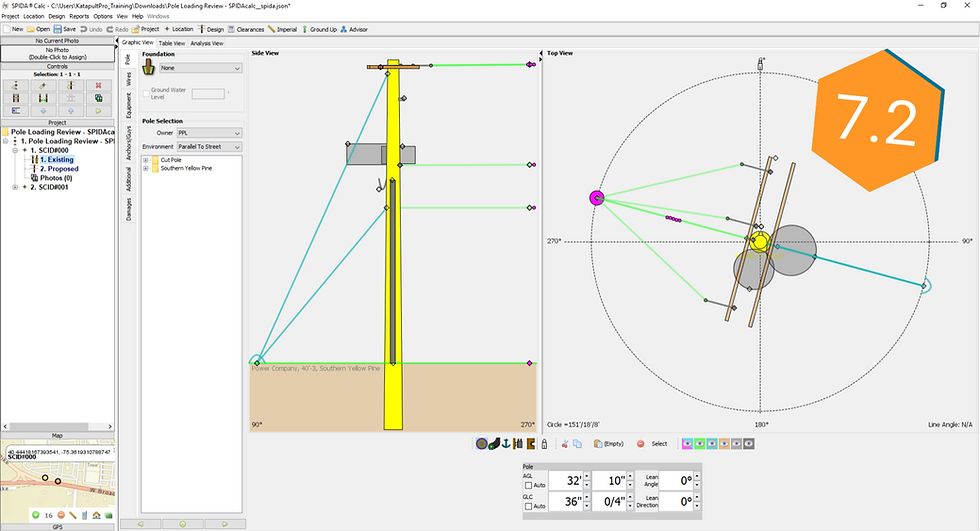Toggle the dark gray eye visibility layer
The image size is (980, 531).
coord(749,444)
